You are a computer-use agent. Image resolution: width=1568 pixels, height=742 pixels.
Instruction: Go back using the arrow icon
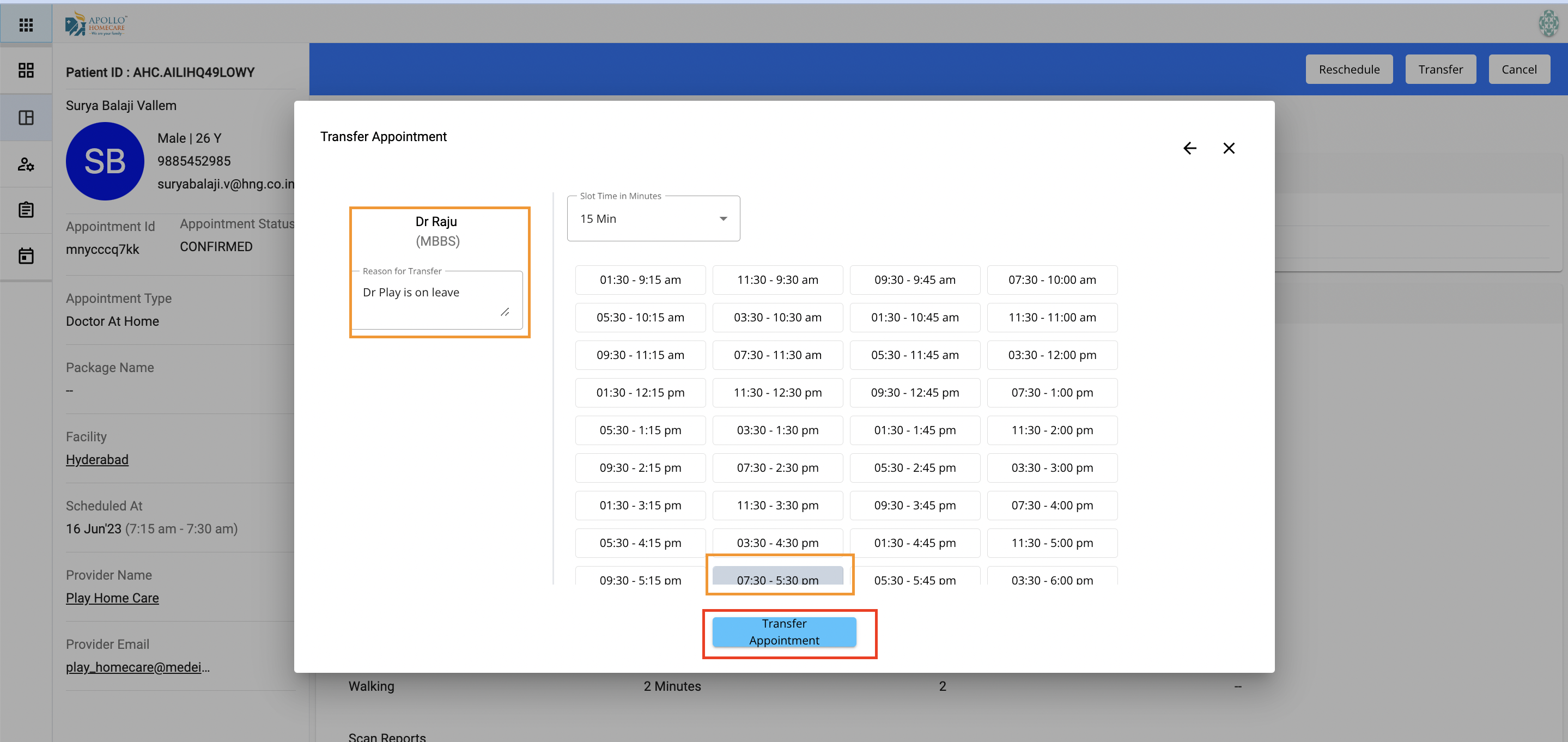[x=1189, y=148]
